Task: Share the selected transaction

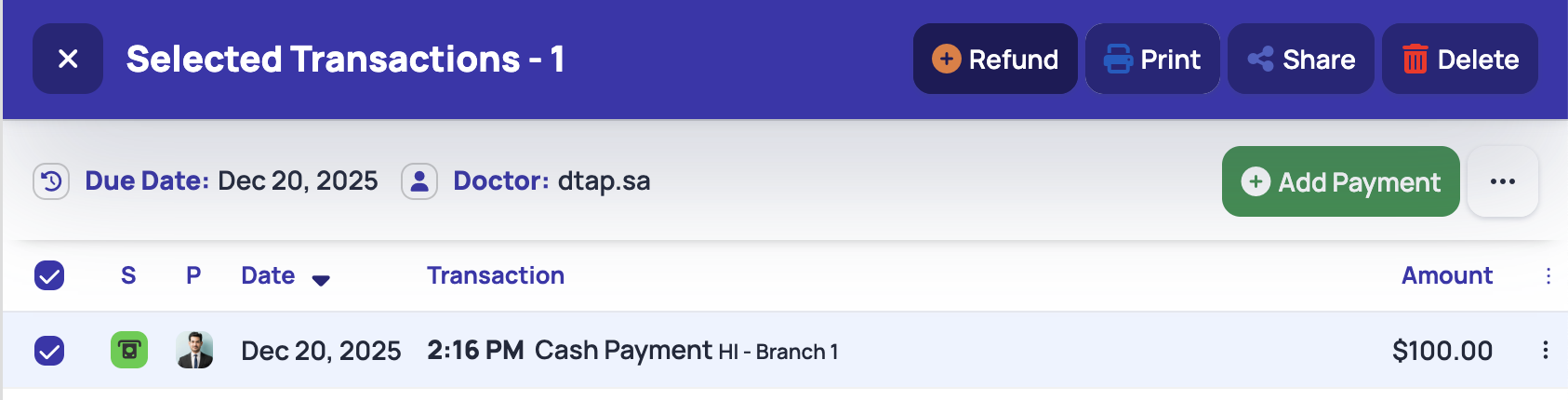Action: coord(1300,59)
